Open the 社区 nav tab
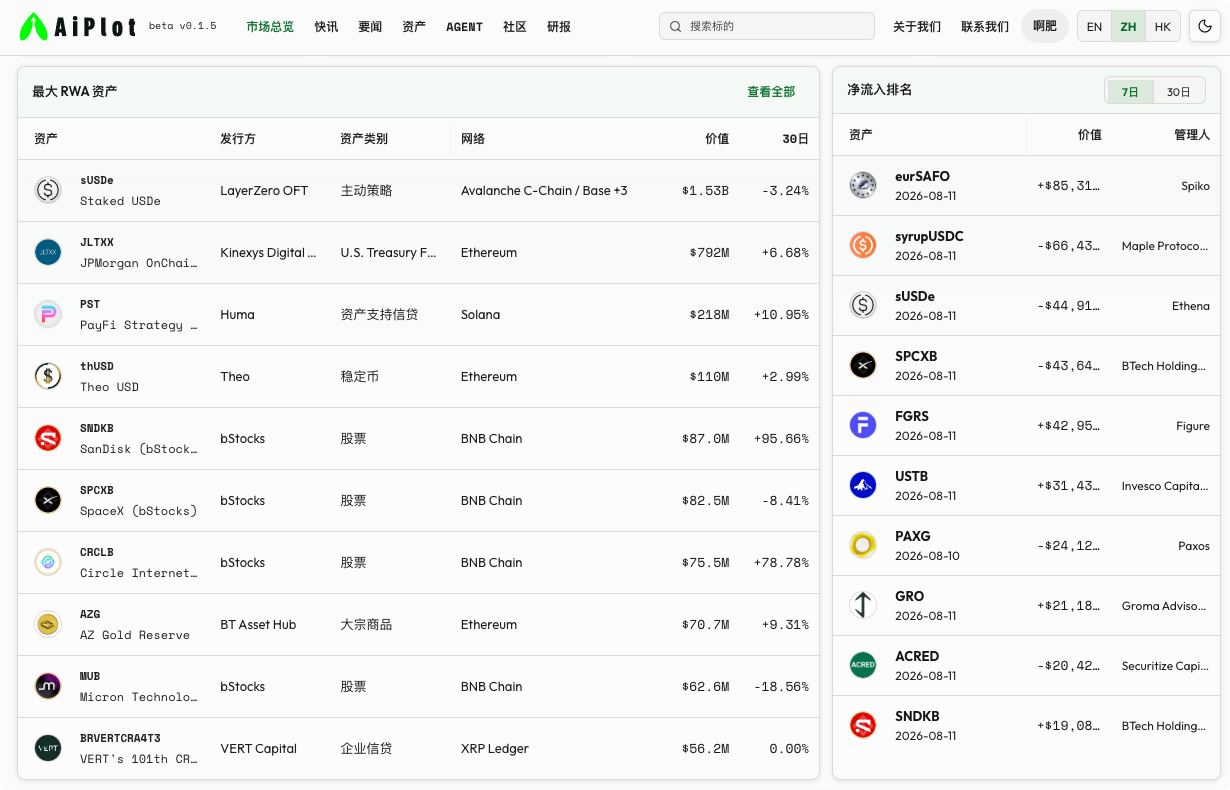Image resolution: width=1230 pixels, height=790 pixels. click(x=515, y=27)
